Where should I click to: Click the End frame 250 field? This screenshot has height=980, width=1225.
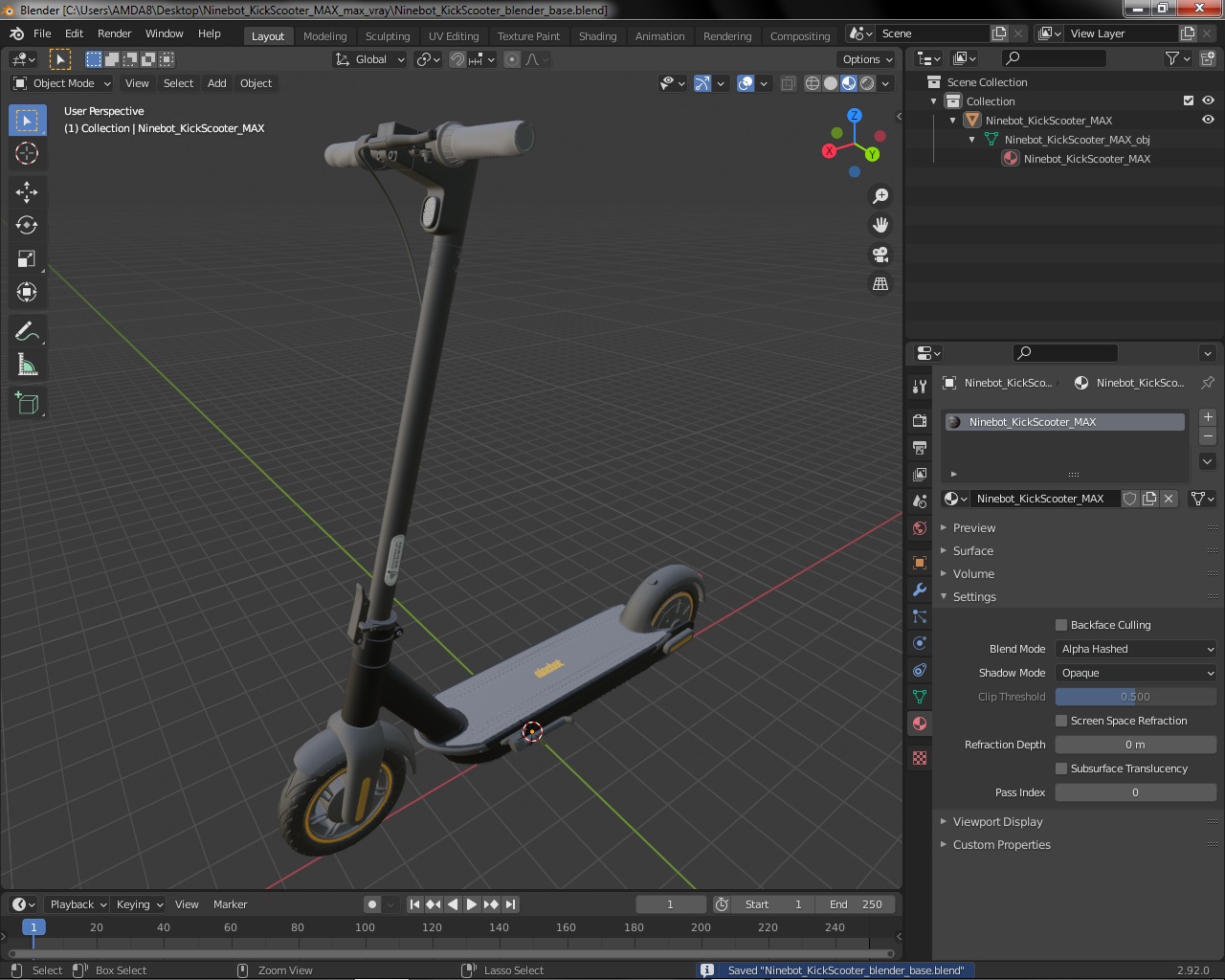(x=857, y=904)
